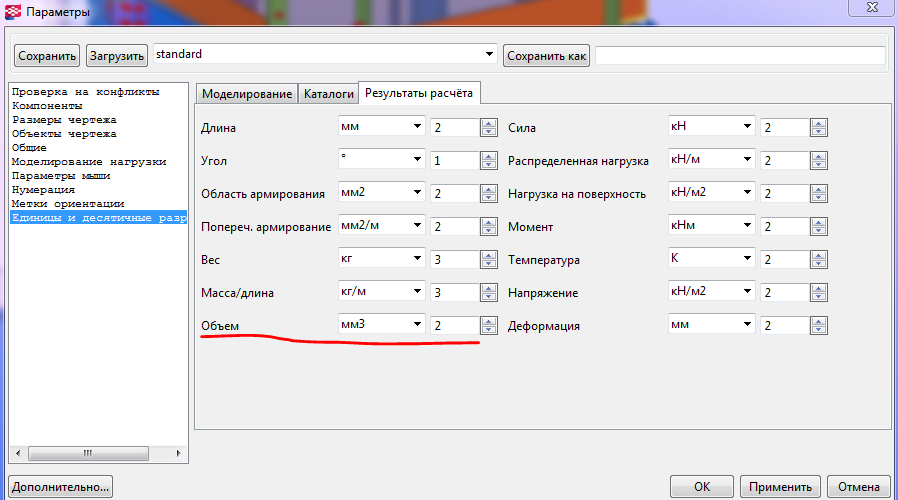Select Нумерация in settings list
This screenshot has width=898, height=500.
coord(43,190)
